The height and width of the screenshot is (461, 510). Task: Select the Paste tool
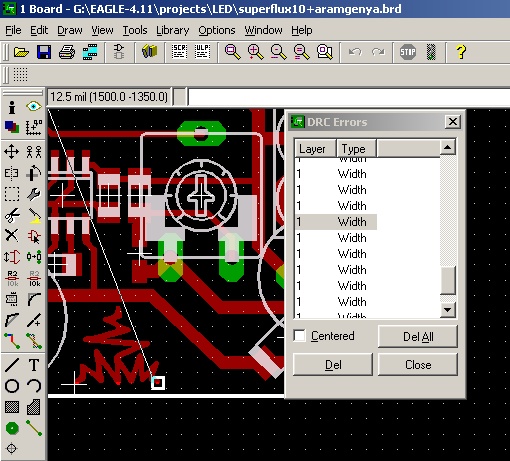(x=34, y=215)
